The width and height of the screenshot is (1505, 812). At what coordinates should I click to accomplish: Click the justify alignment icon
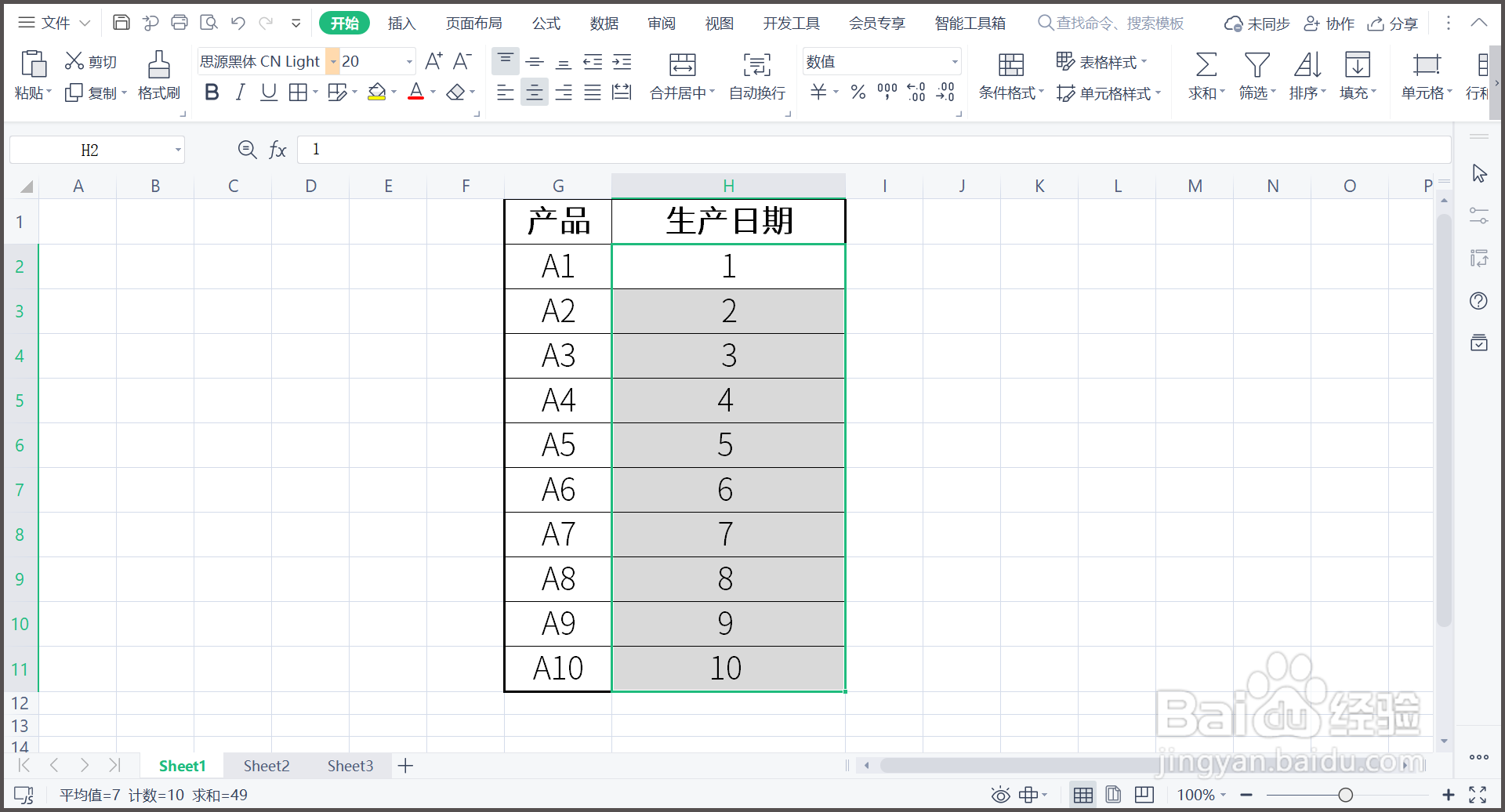pyautogui.click(x=593, y=92)
